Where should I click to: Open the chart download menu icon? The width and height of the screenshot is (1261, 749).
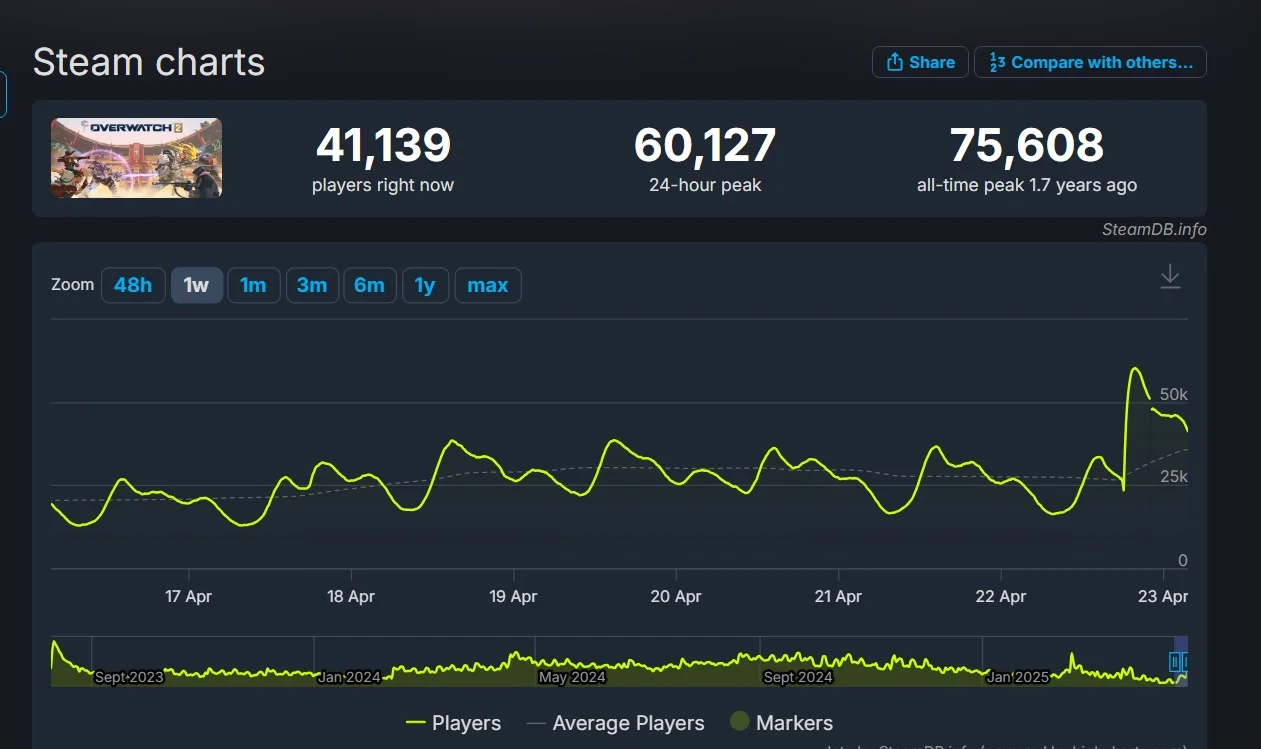pyautogui.click(x=1170, y=277)
